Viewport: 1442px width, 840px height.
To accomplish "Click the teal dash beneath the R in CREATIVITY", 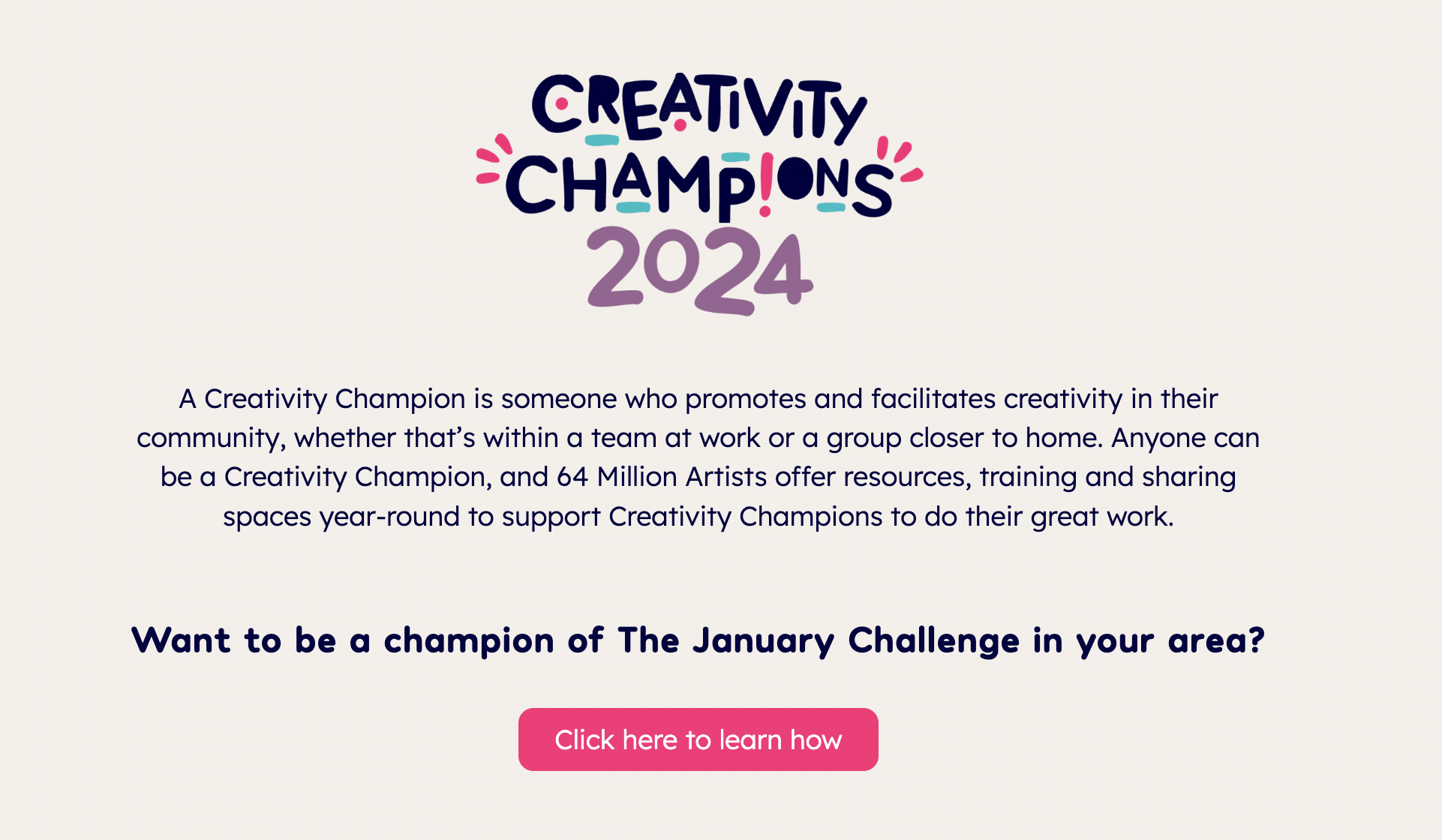I will [602, 140].
